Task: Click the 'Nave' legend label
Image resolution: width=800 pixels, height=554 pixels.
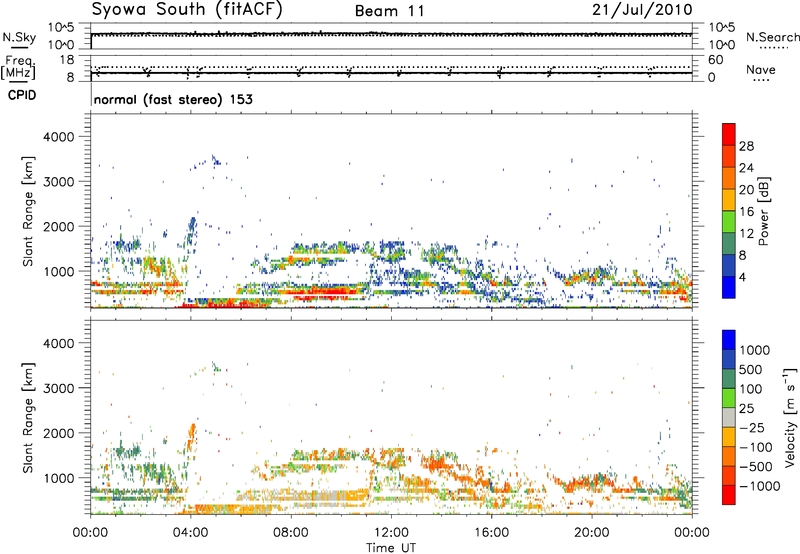Action: 761,69
